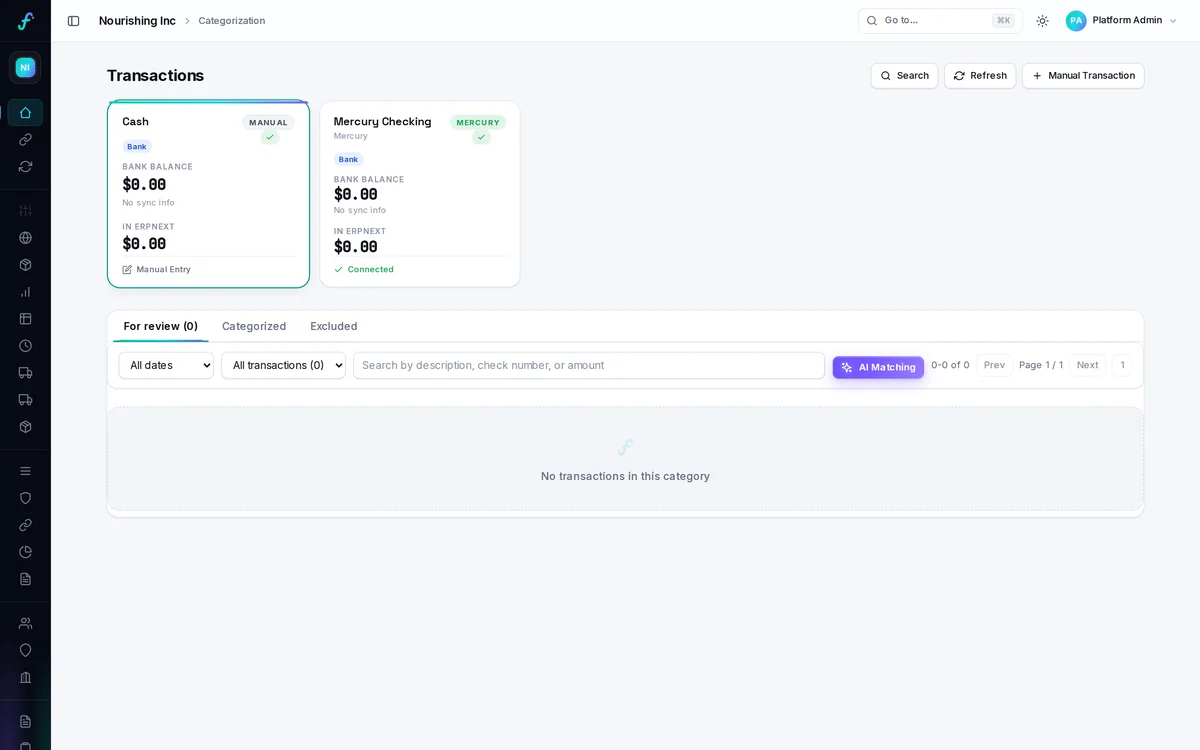Expand the Platform Admin menu chevron
This screenshot has height=750, width=1200.
click(x=1173, y=21)
